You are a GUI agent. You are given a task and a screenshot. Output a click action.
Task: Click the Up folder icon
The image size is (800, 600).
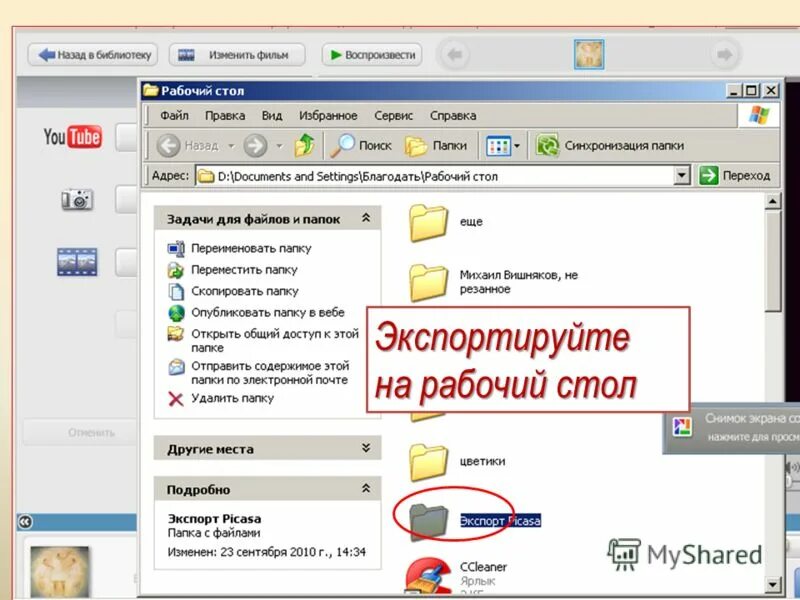click(x=305, y=145)
